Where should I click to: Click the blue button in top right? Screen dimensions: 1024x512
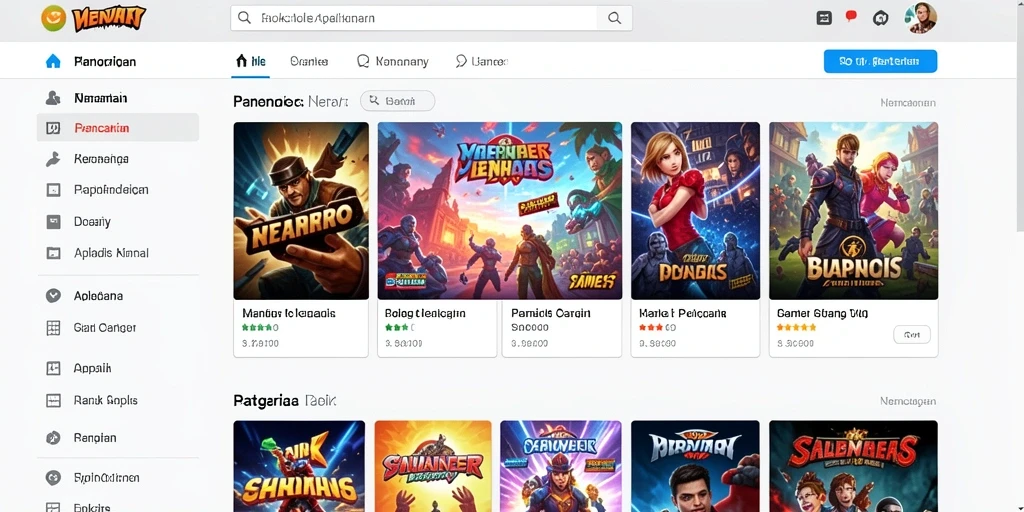[x=880, y=61]
